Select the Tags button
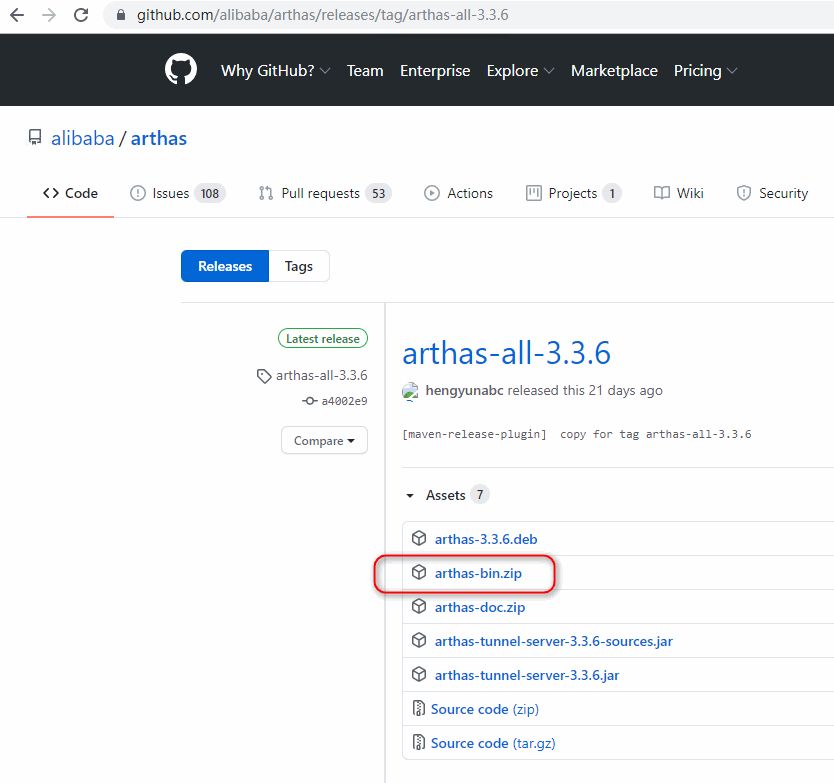The width and height of the screenshot is (834, 783). tap(299, 266)
